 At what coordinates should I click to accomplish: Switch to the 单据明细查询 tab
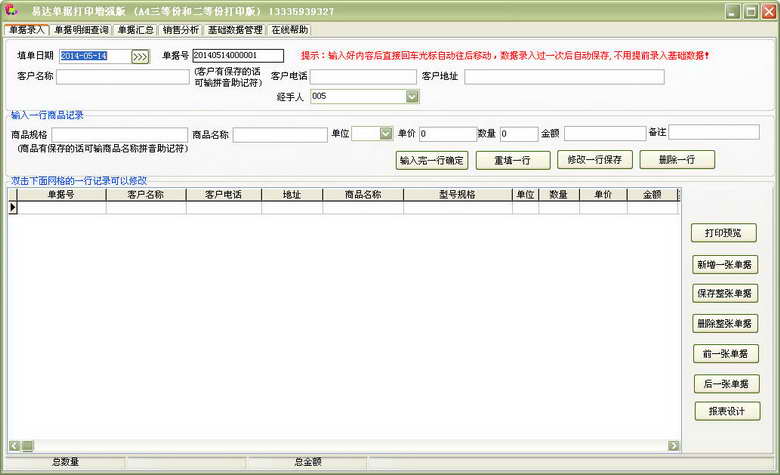point(82,30)
